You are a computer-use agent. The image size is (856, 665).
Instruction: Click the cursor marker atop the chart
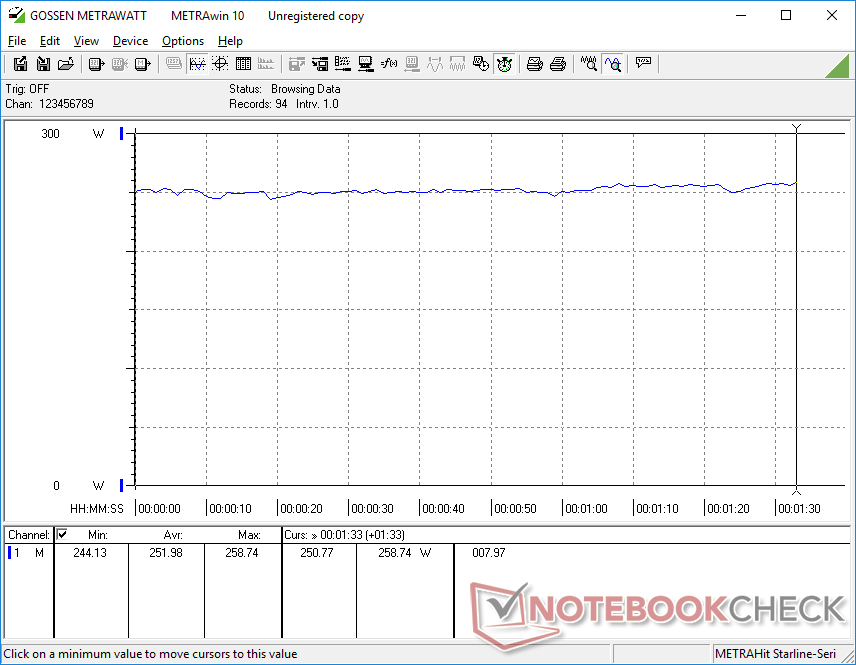(x=796, y=128)
